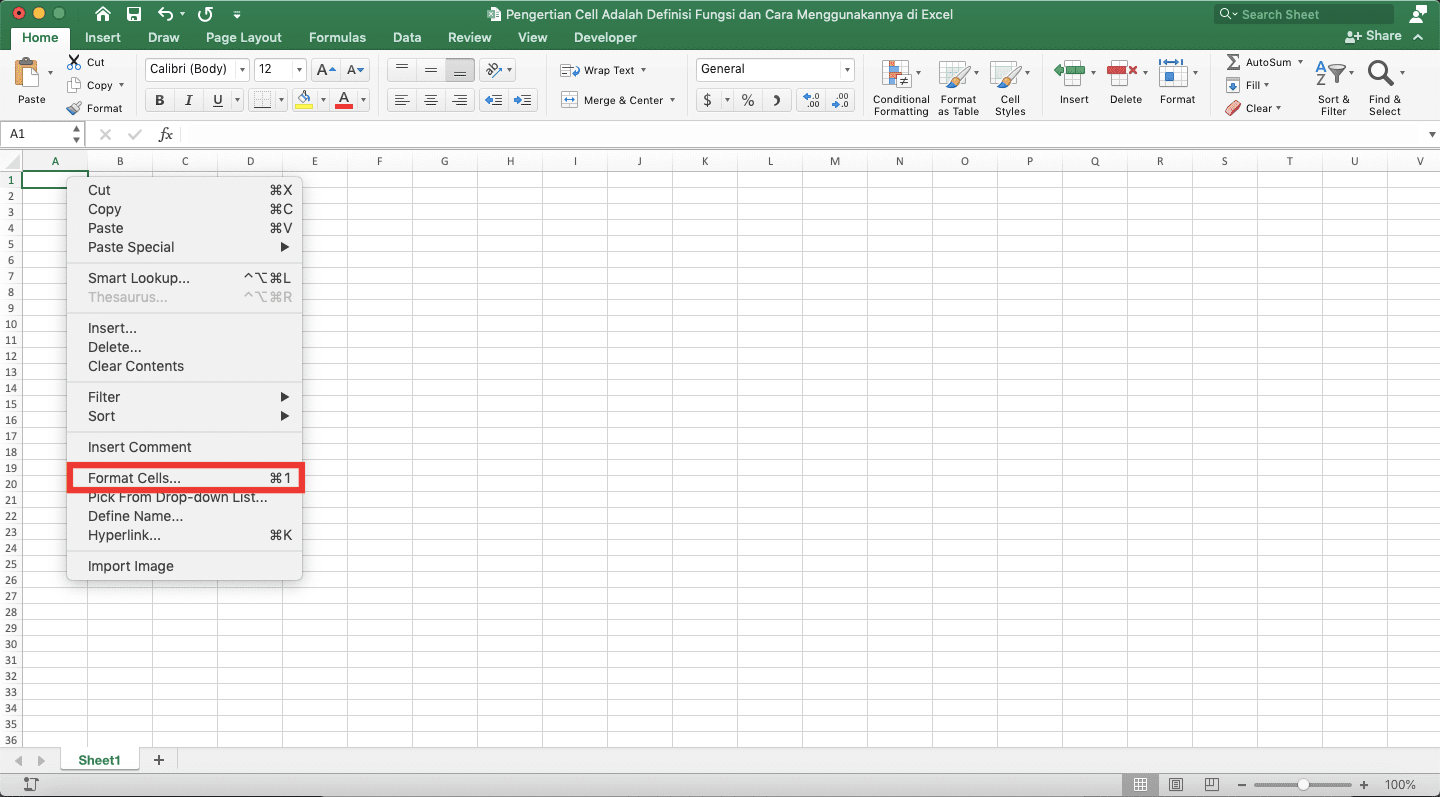Expand the Wrap Text dropdown arrow
The width and height of the screenshot is (1440, 797).
643,70
